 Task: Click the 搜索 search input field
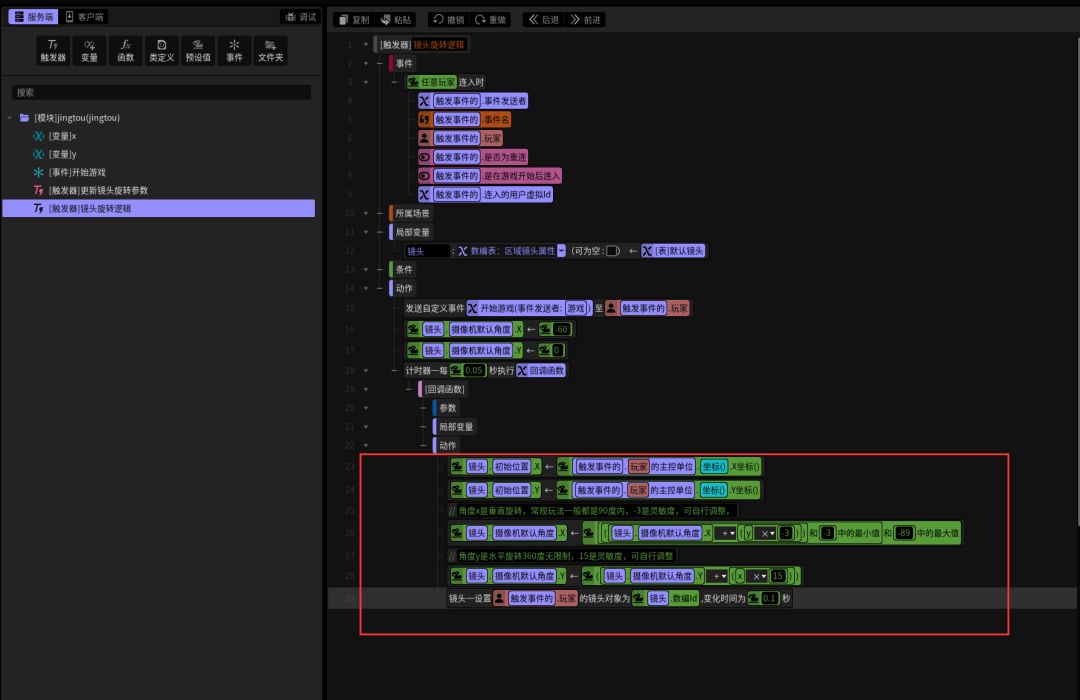(x=160, y=92)
